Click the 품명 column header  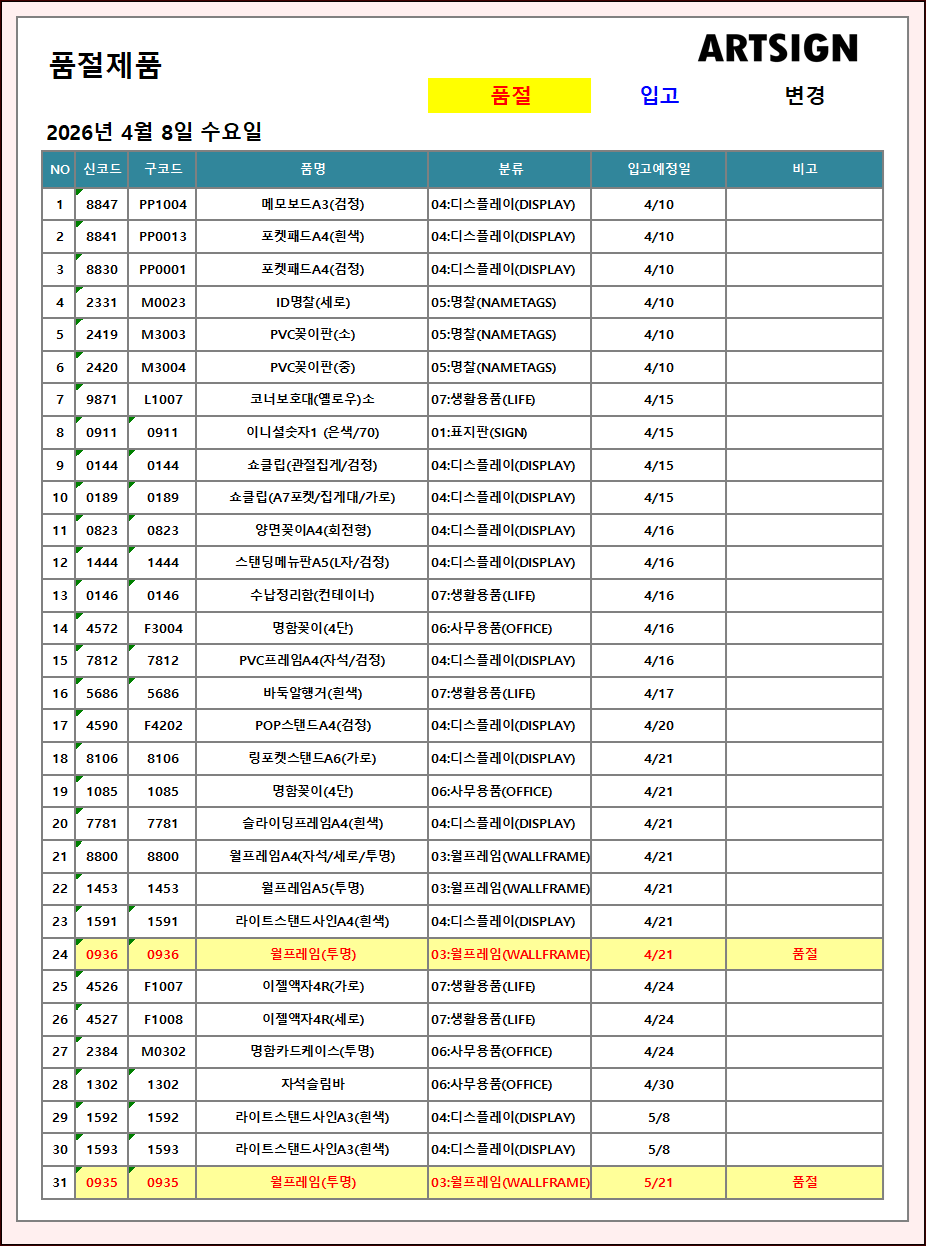[x=312, y=170]
